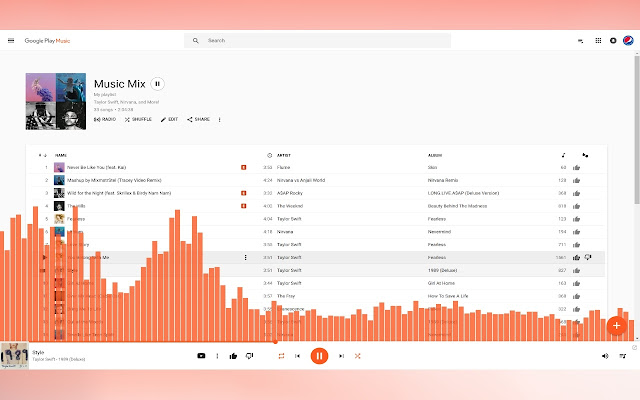Click the orange plus floating button

click(x=616, y=326)
